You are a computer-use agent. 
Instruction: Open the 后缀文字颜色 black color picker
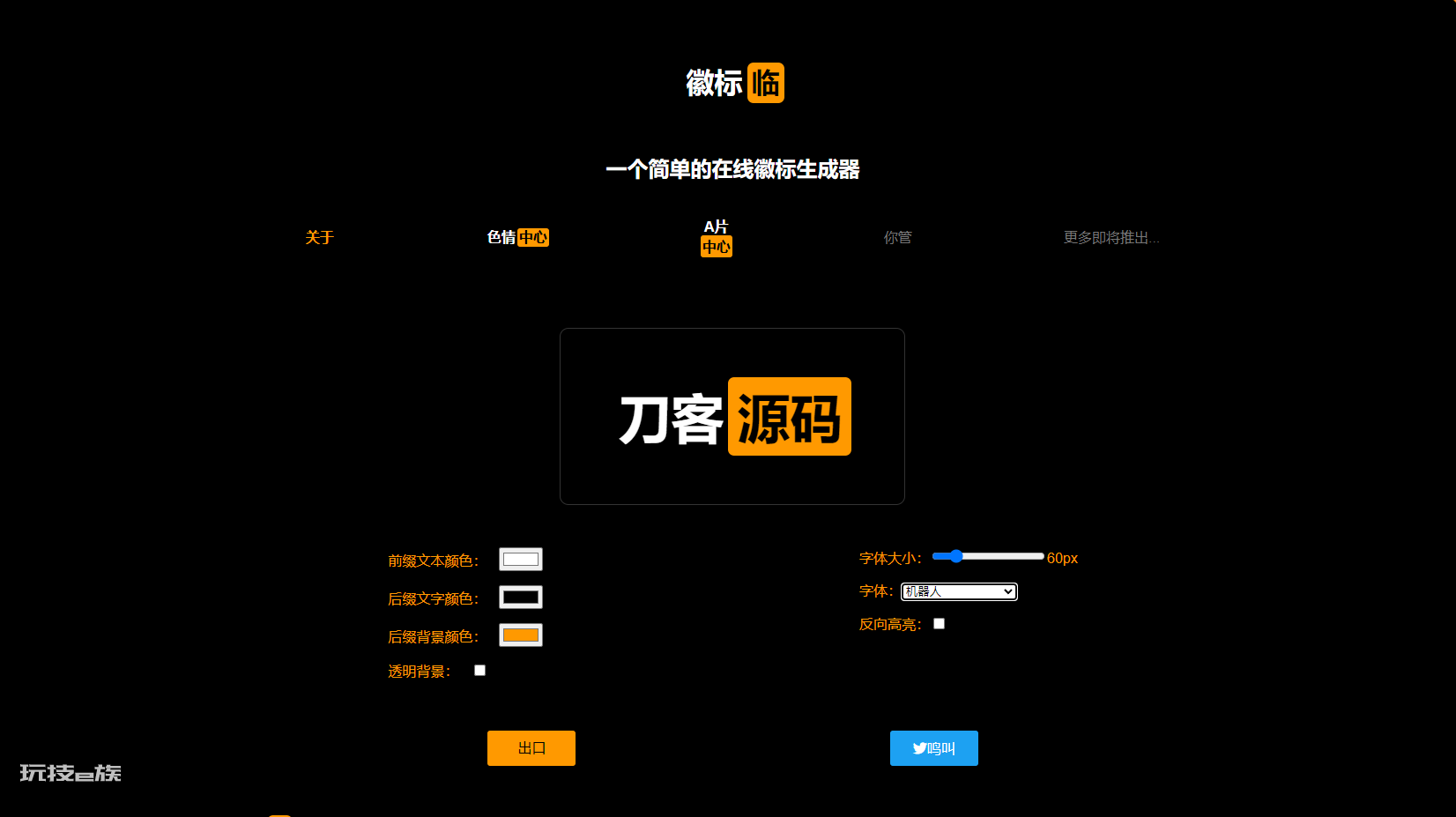coord(521,598)
